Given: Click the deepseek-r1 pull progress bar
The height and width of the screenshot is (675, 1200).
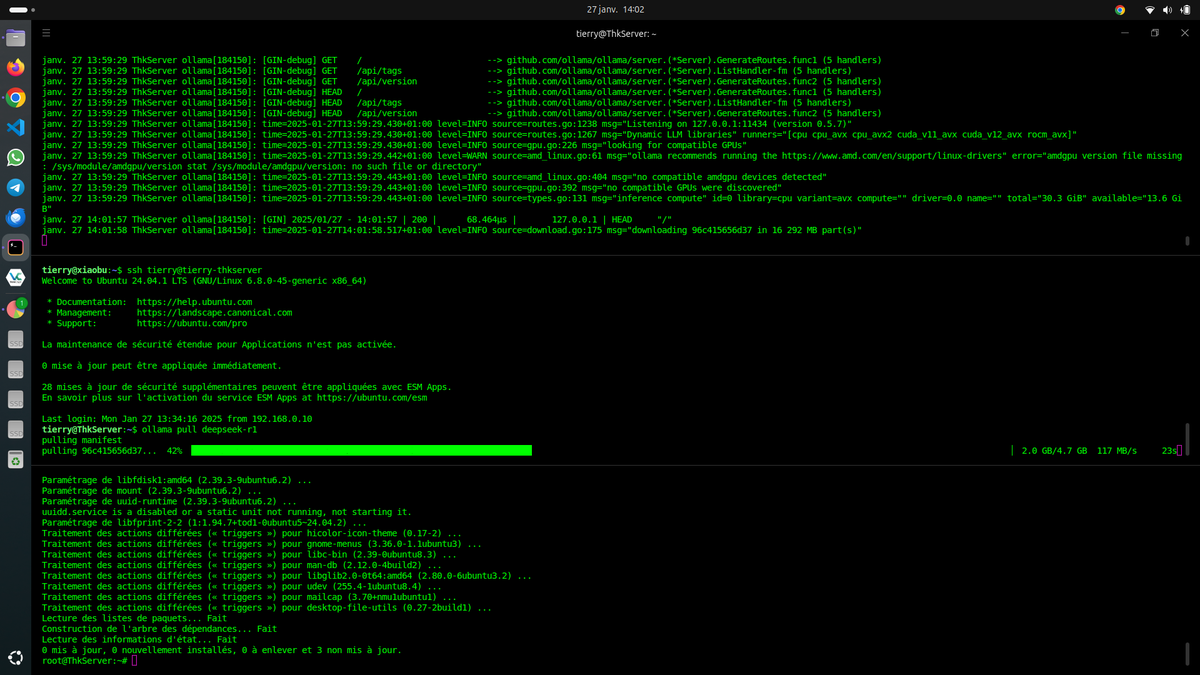Looking at the screenshot, I should [360, 450].
